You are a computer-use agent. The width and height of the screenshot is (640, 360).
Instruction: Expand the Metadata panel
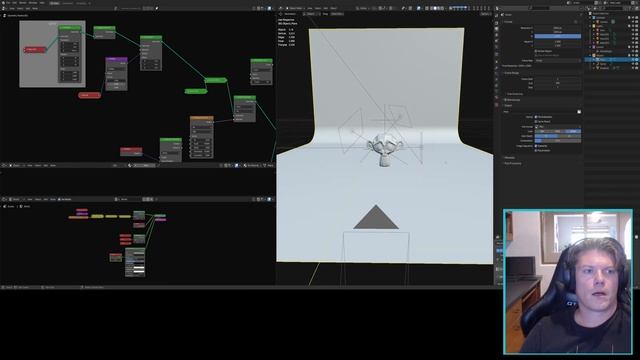tap(509, 158)
